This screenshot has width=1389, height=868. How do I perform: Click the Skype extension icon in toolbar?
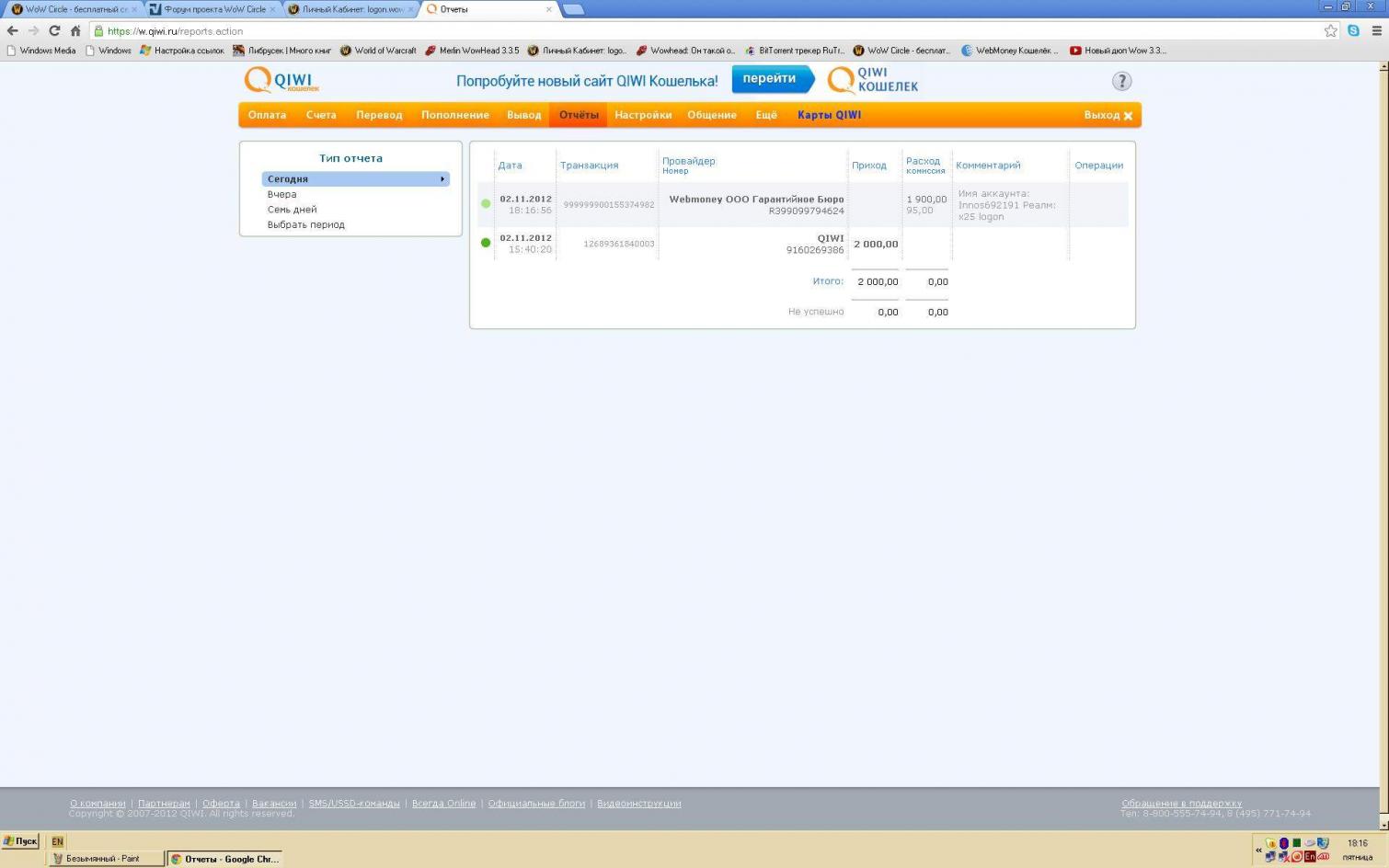click(x=1353, y=30)
